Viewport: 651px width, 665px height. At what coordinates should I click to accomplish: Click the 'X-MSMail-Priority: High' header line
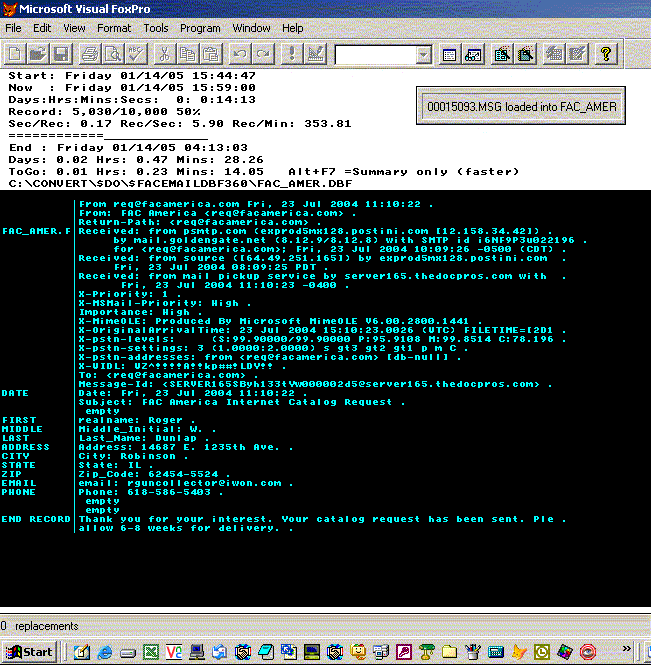[165, 303]
